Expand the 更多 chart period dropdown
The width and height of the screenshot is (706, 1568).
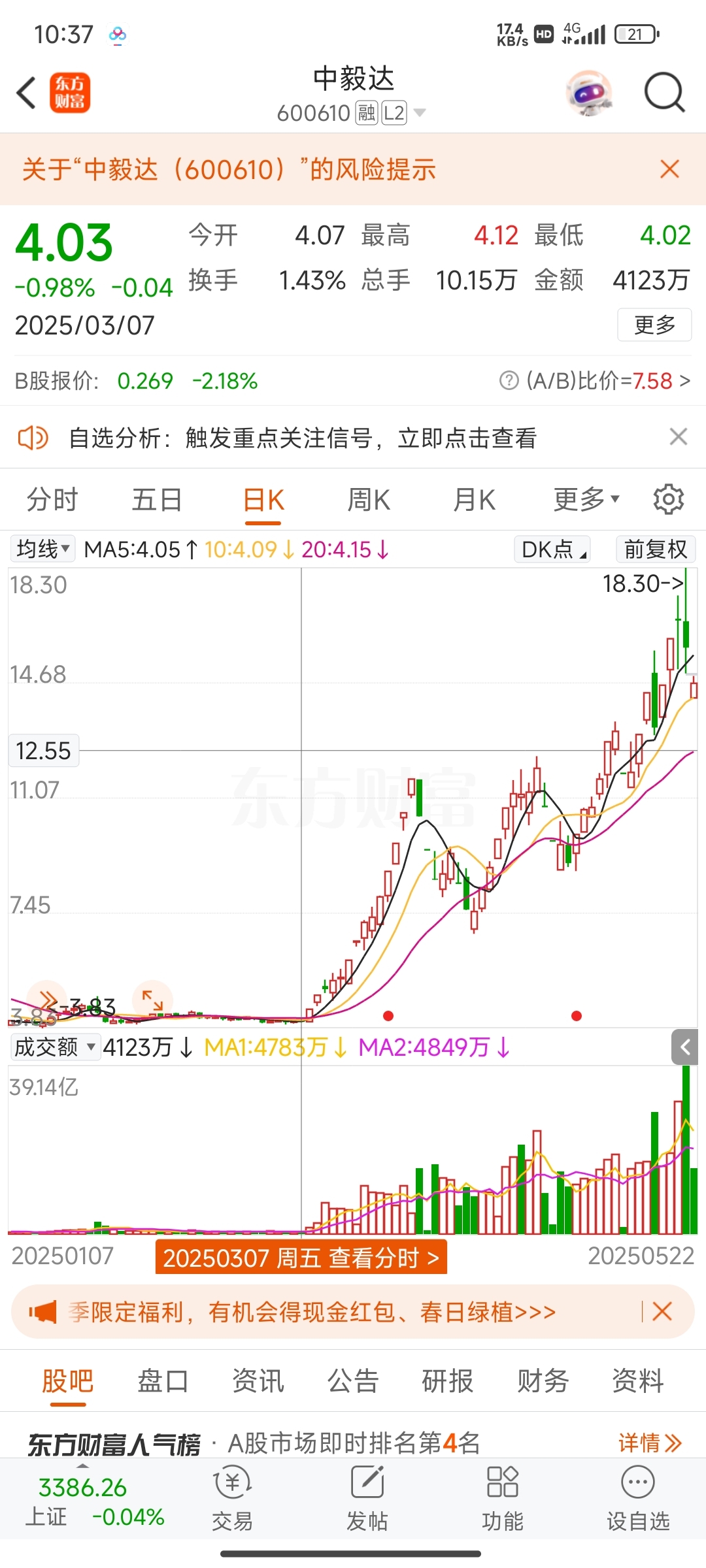[586, 500]
